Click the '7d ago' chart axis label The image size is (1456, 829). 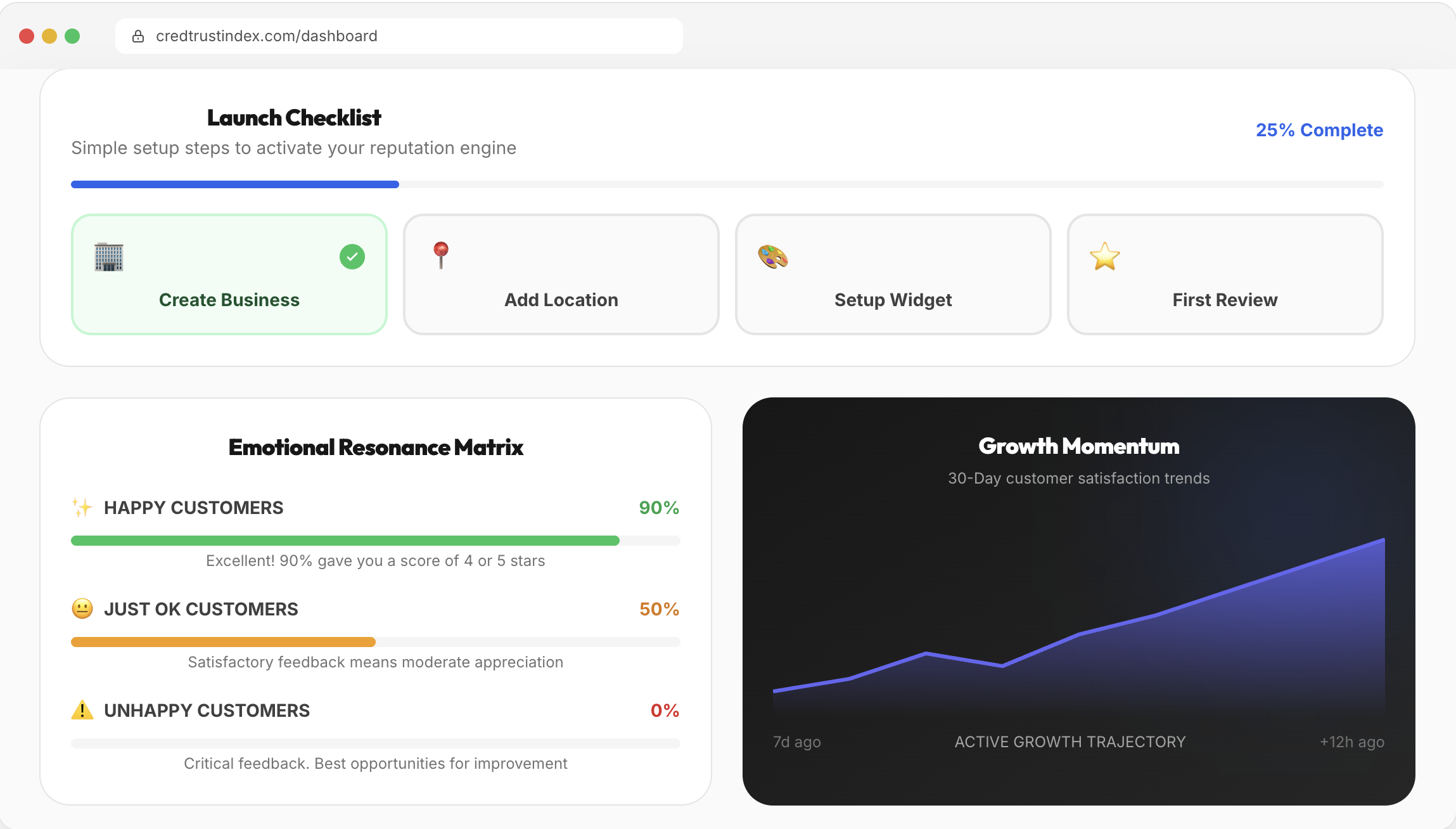click(x=797, y=742)
